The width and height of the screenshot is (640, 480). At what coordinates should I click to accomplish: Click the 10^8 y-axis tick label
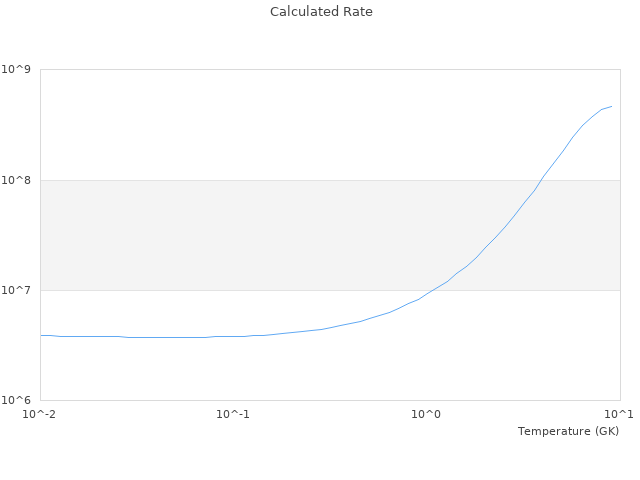point(17,180)
